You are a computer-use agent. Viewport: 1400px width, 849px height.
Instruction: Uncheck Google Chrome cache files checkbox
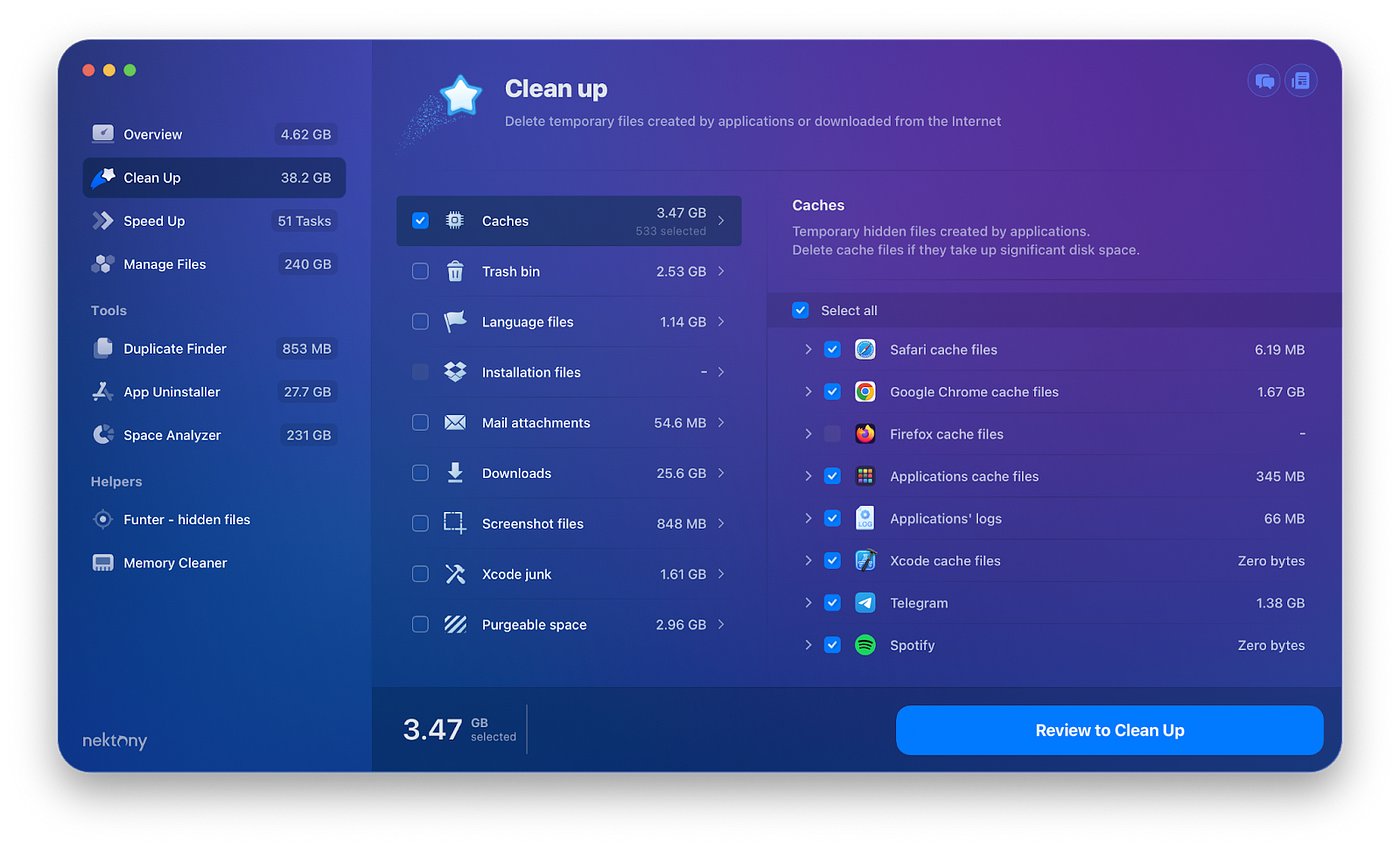tap(832, 392)
